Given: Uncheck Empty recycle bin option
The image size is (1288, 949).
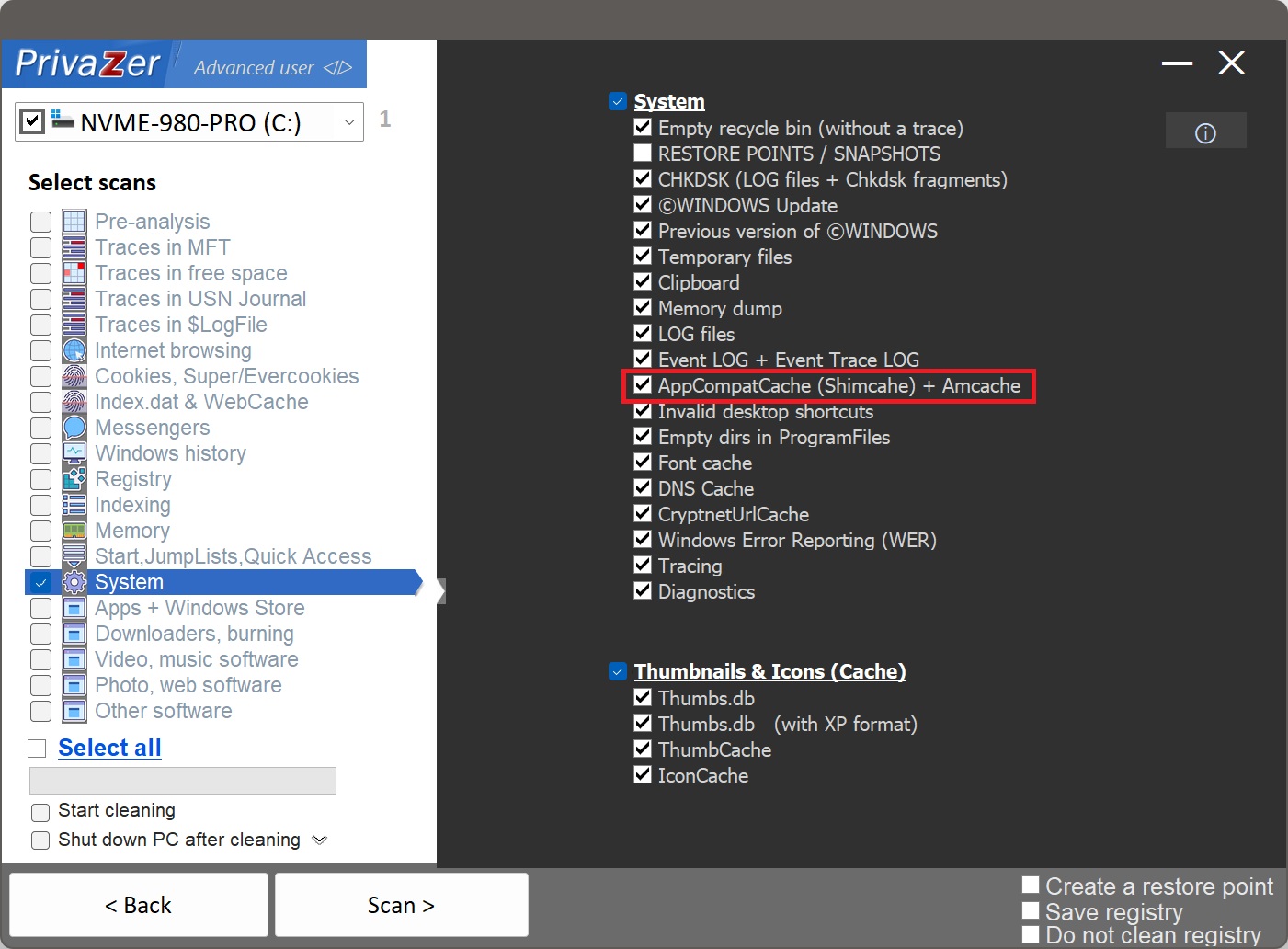Looking at the screenshot, I should coord(643,127).
